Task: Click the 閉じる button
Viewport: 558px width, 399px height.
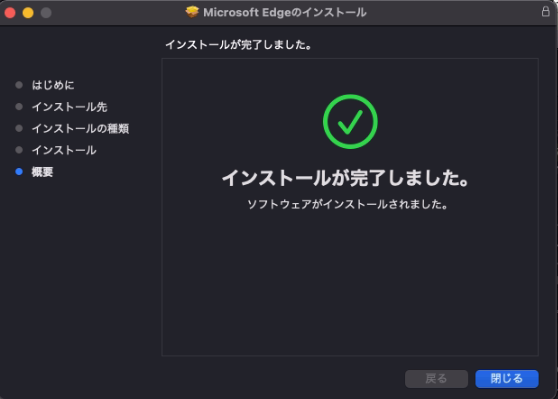Action: (x=507, y=378)
